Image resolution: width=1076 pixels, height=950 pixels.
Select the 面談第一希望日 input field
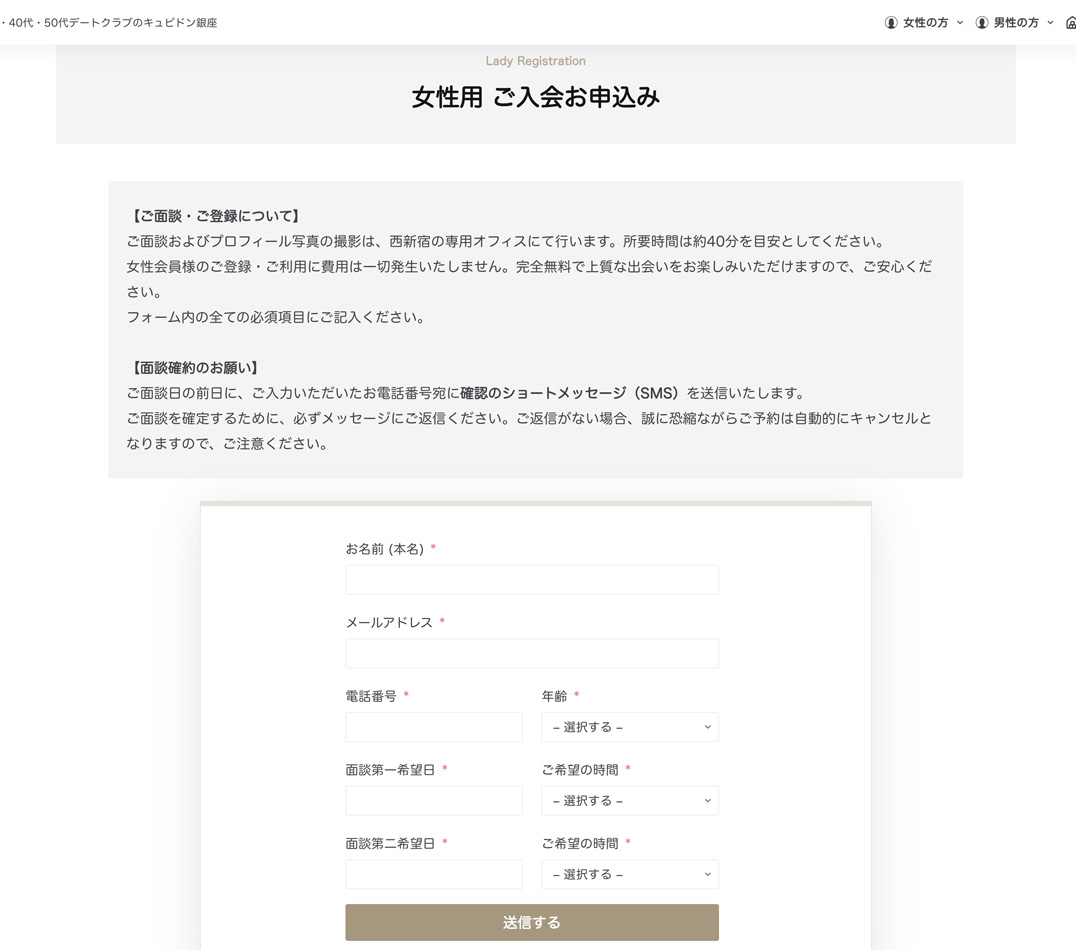click(x=433, y=800)
